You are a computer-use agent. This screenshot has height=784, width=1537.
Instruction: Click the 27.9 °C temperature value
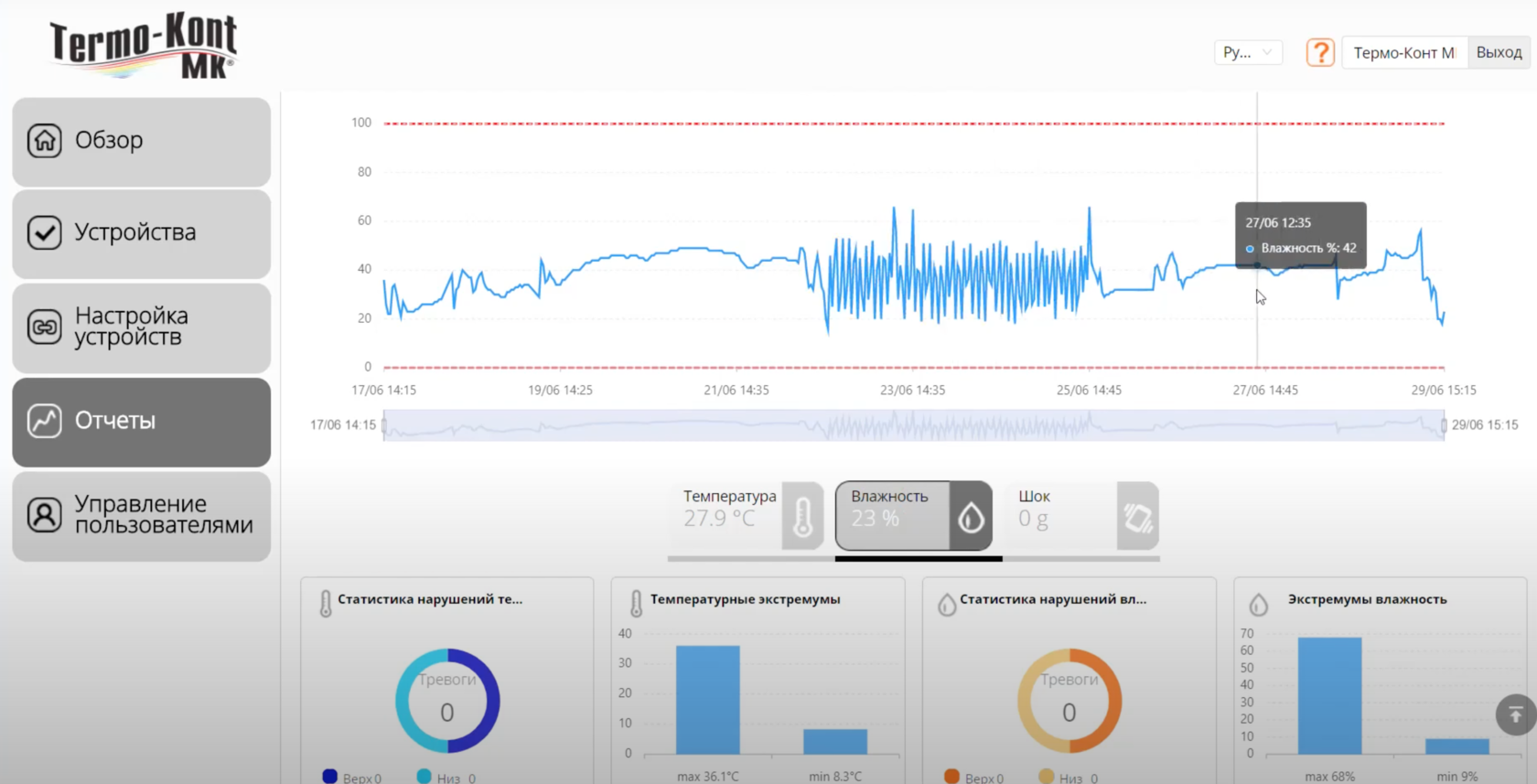pos(719,519)
